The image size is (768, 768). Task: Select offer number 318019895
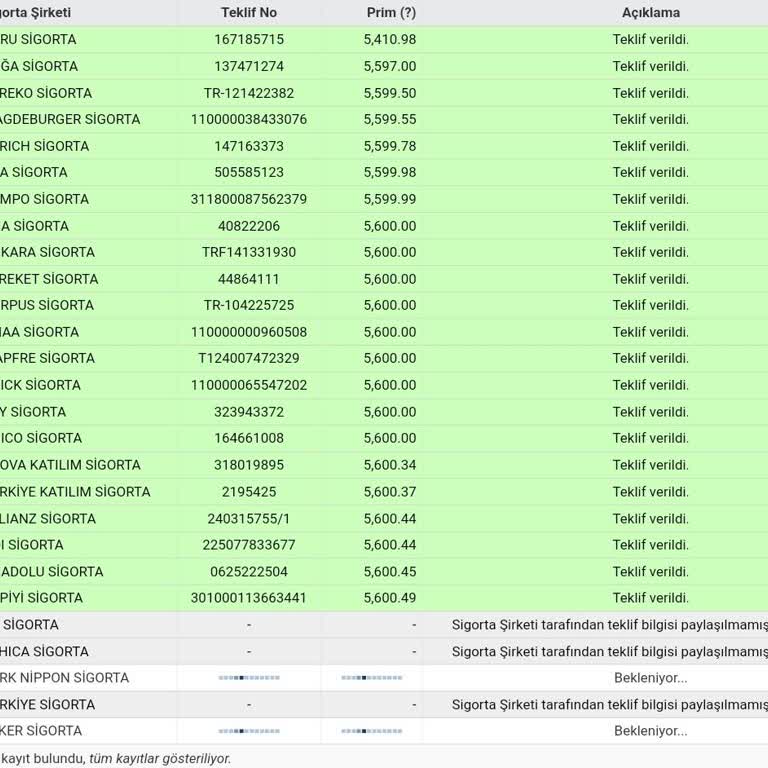click(x=249, y=465)
